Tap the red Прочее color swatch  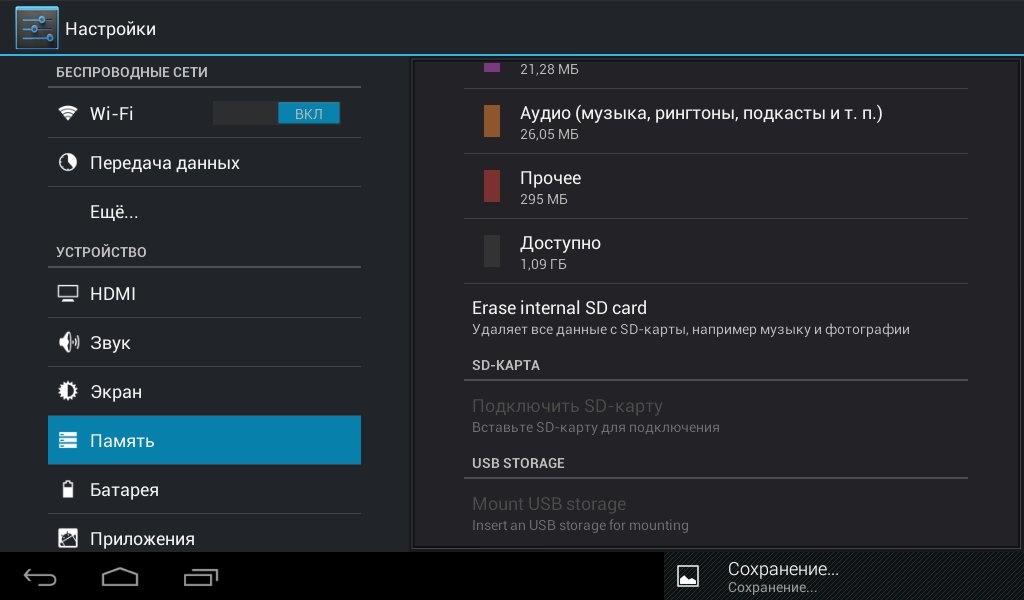pos(491,187)
